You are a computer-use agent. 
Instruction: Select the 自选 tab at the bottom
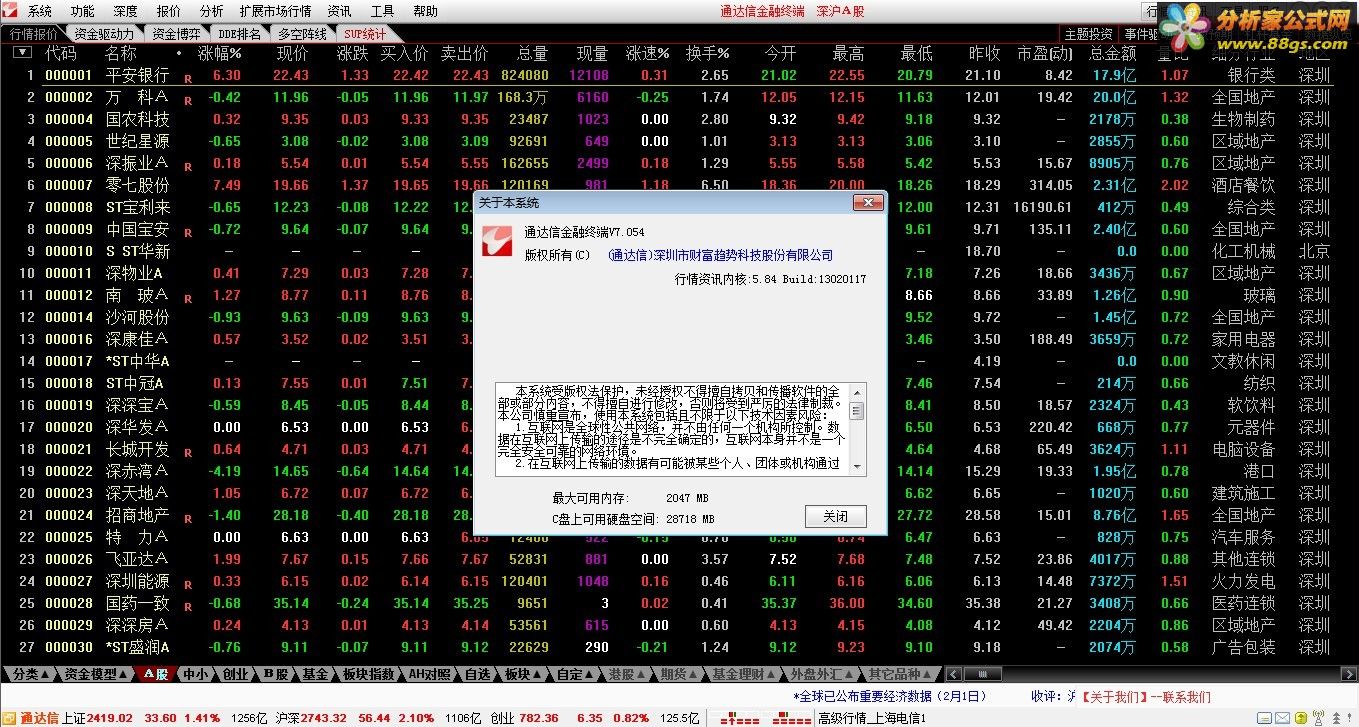coord(478,674)
